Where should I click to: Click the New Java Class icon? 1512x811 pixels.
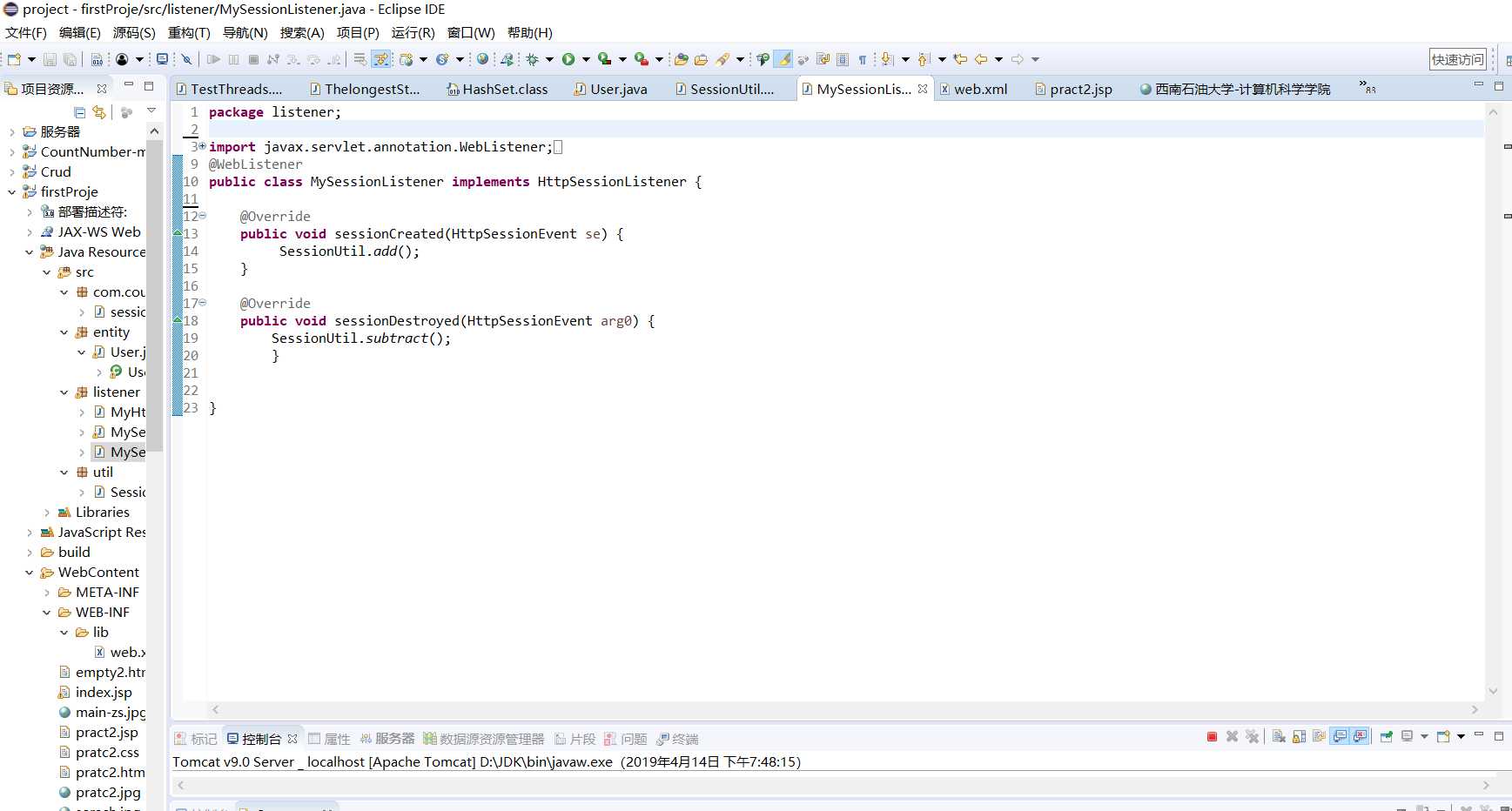click(443, 59)
